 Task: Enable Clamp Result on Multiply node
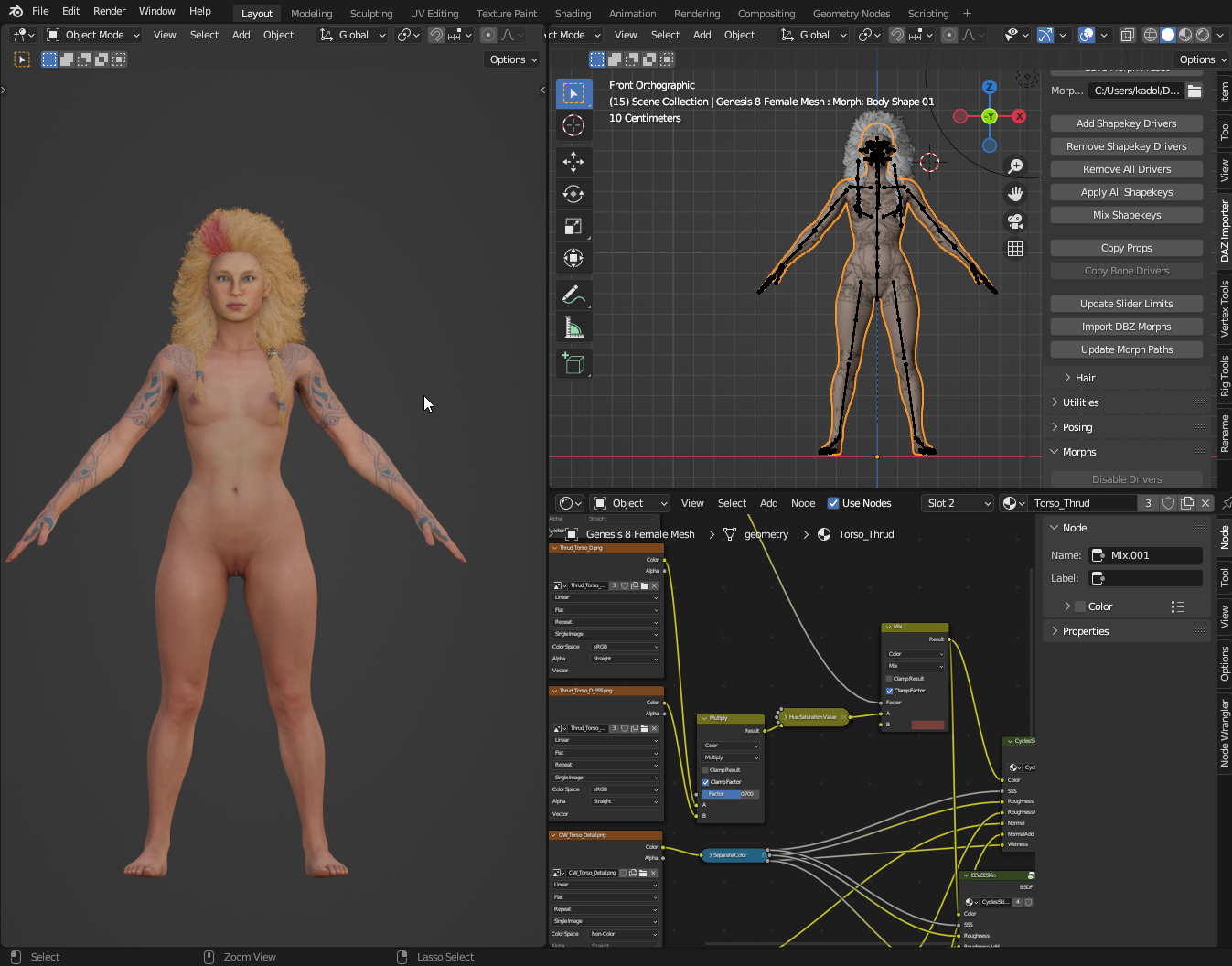pyautogui.click(x=705, y=770)
